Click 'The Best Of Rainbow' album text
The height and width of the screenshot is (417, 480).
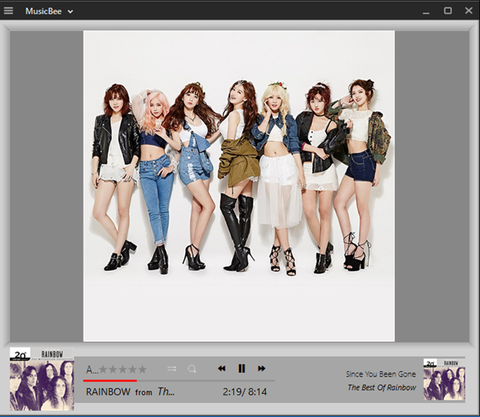coord(382,387)
